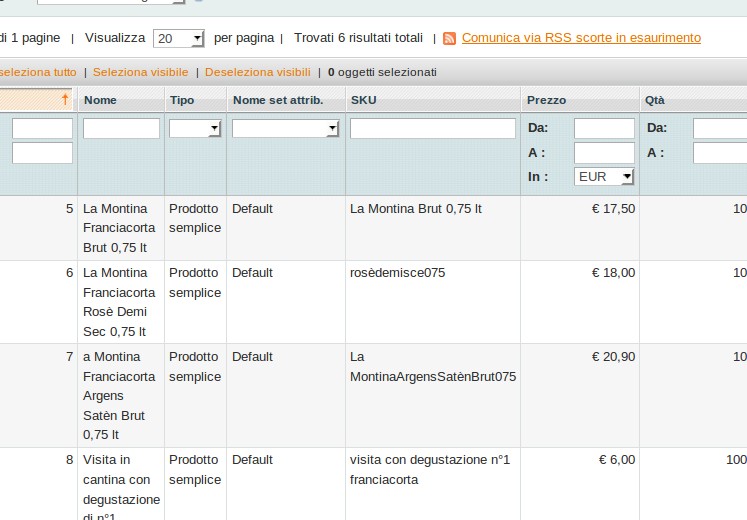Open the EUR currency dropdown
Screen dimensions: 747x520
(x=604, y=177)
